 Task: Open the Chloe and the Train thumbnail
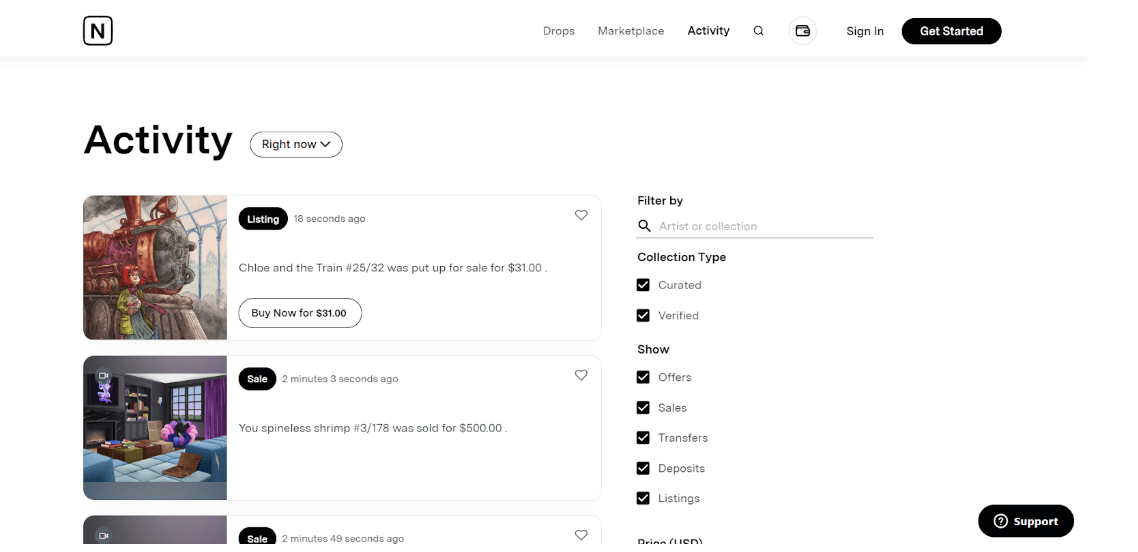155,268
